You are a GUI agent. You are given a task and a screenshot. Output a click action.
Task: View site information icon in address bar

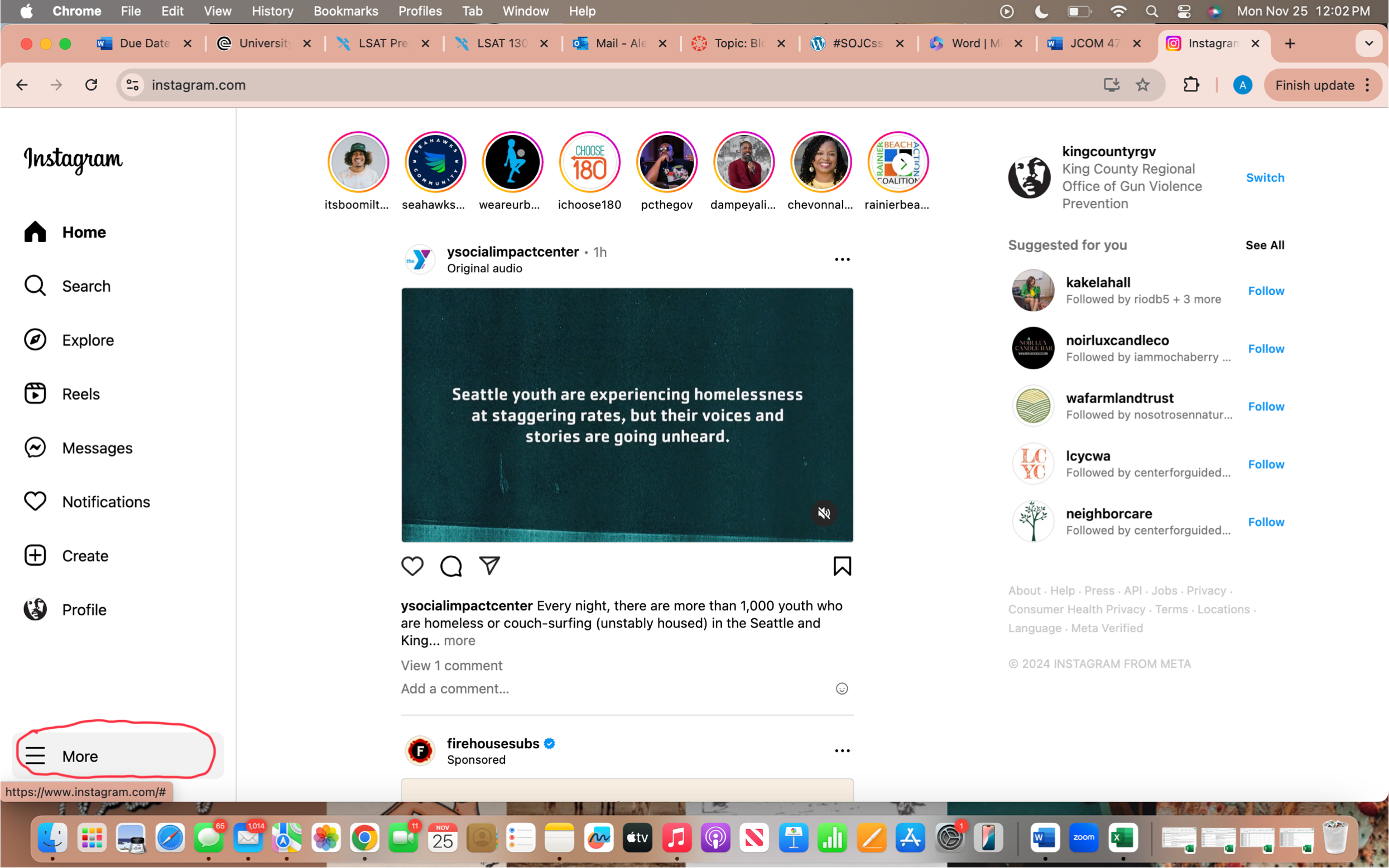[x=133, y=85]
